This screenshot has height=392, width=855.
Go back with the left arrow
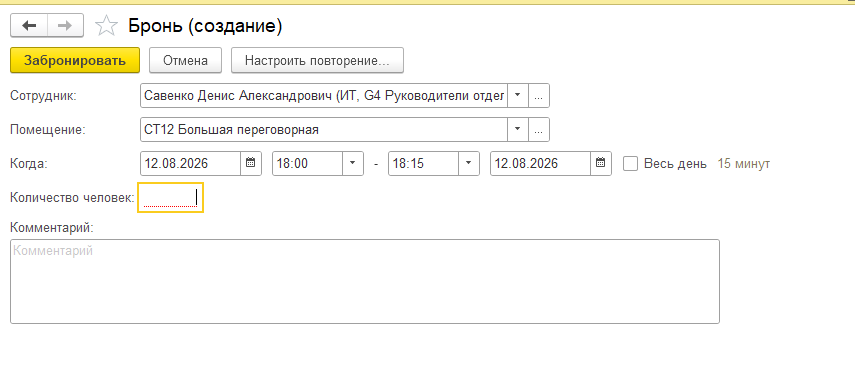[29, 26]
